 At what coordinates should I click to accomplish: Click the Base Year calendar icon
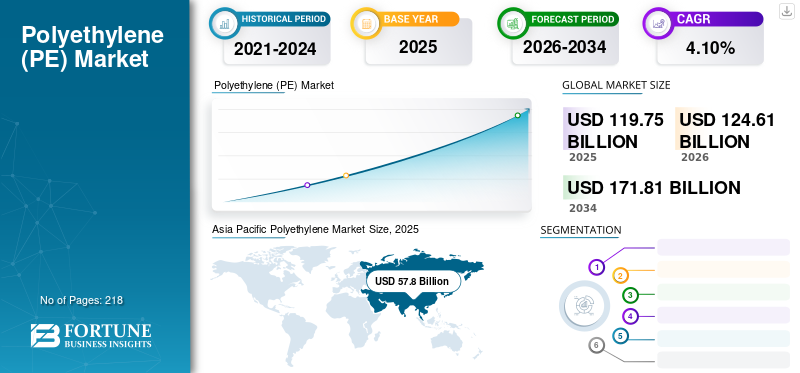[x=365, y=23]
